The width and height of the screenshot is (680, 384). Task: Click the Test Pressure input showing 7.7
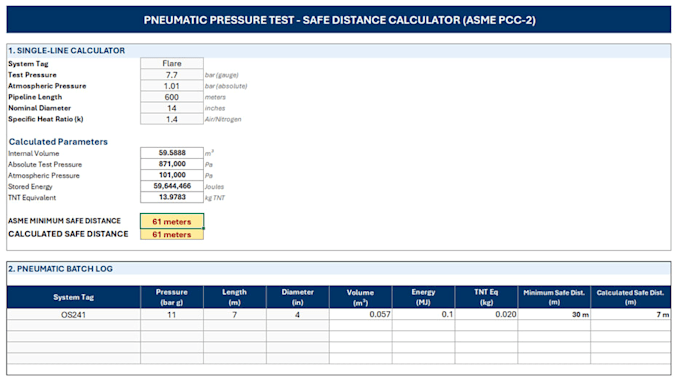pos(172,75)
